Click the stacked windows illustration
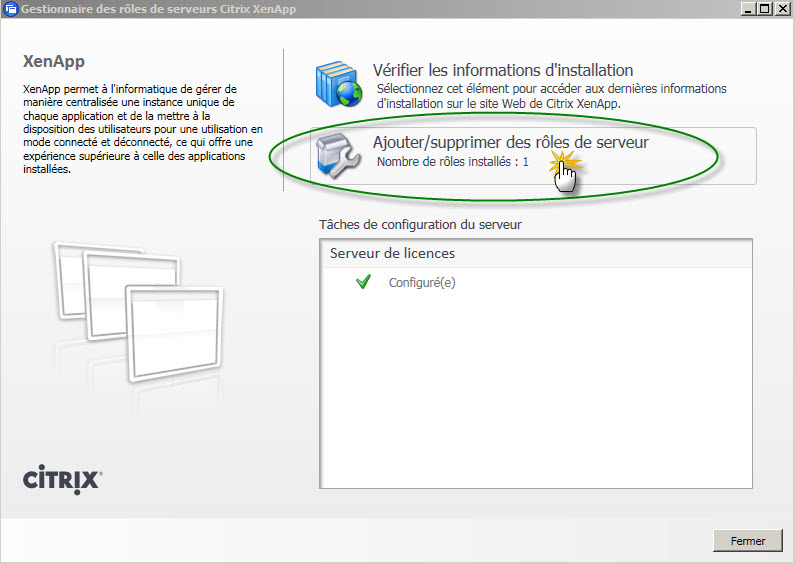 [x=138, y=312]
